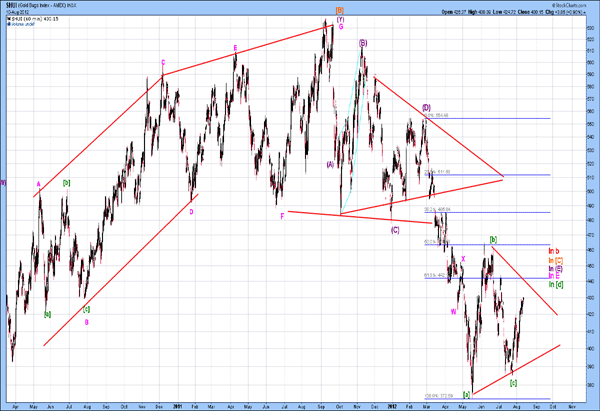Click the magenta F wave label
The width and height of the screenshot is (600, 411).
[282, 217]
